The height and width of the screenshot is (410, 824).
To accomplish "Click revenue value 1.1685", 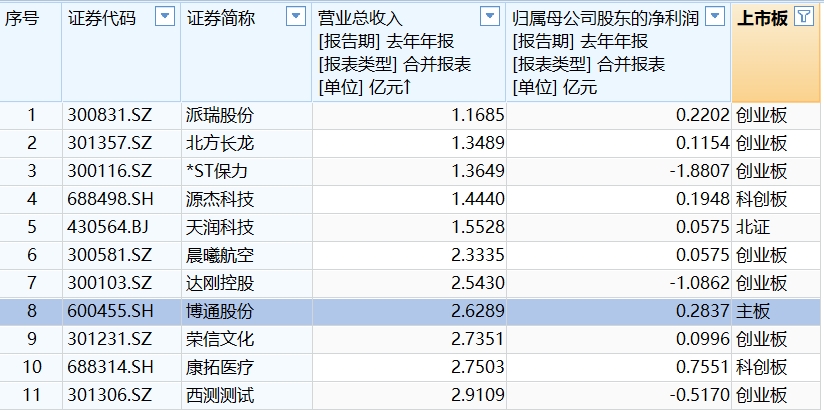I will [478, 115].
